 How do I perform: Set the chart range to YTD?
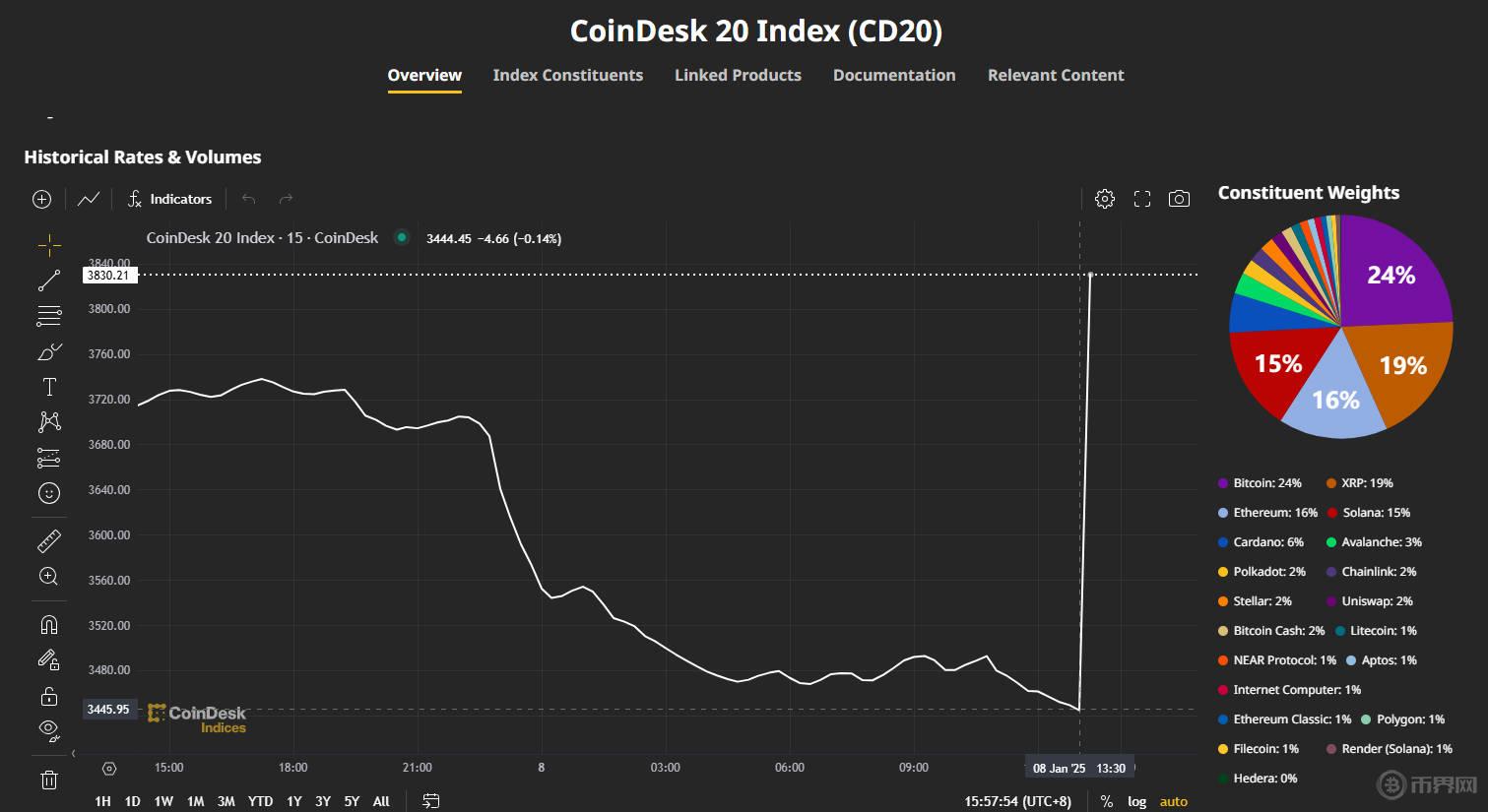260,800
